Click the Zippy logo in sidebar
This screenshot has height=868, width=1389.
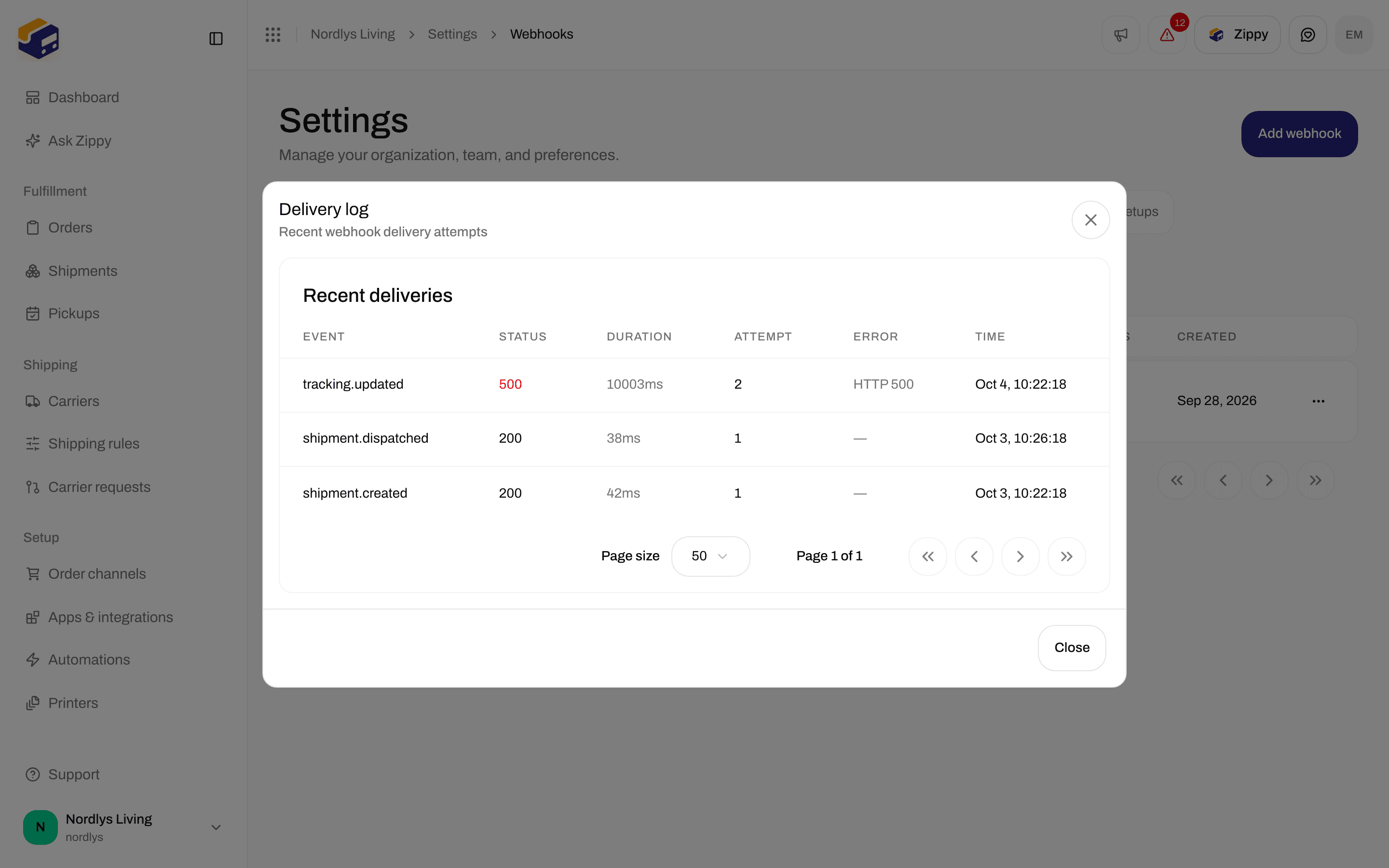[39, 39]
